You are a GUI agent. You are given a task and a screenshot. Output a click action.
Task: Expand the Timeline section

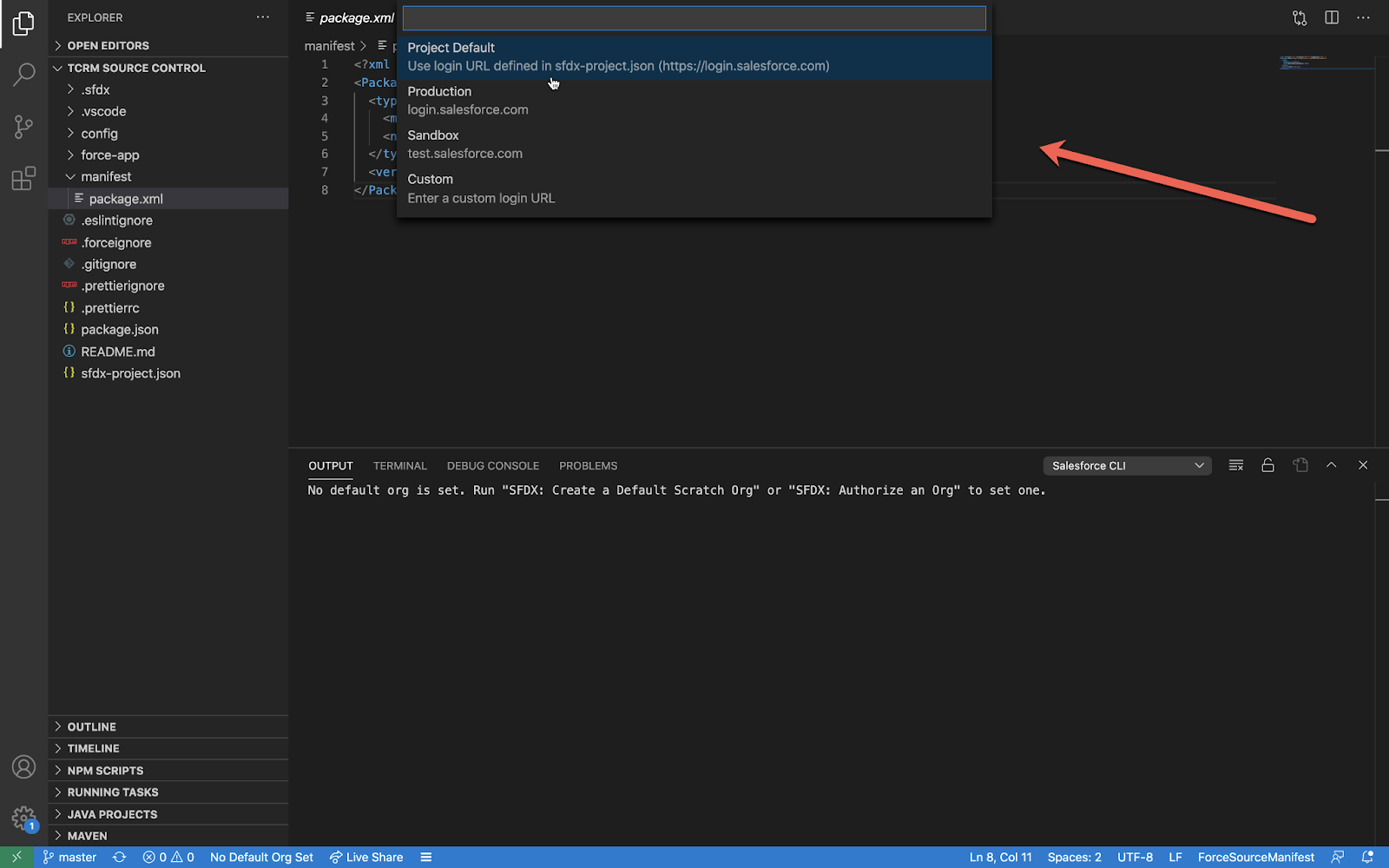[x=168, y=748]
